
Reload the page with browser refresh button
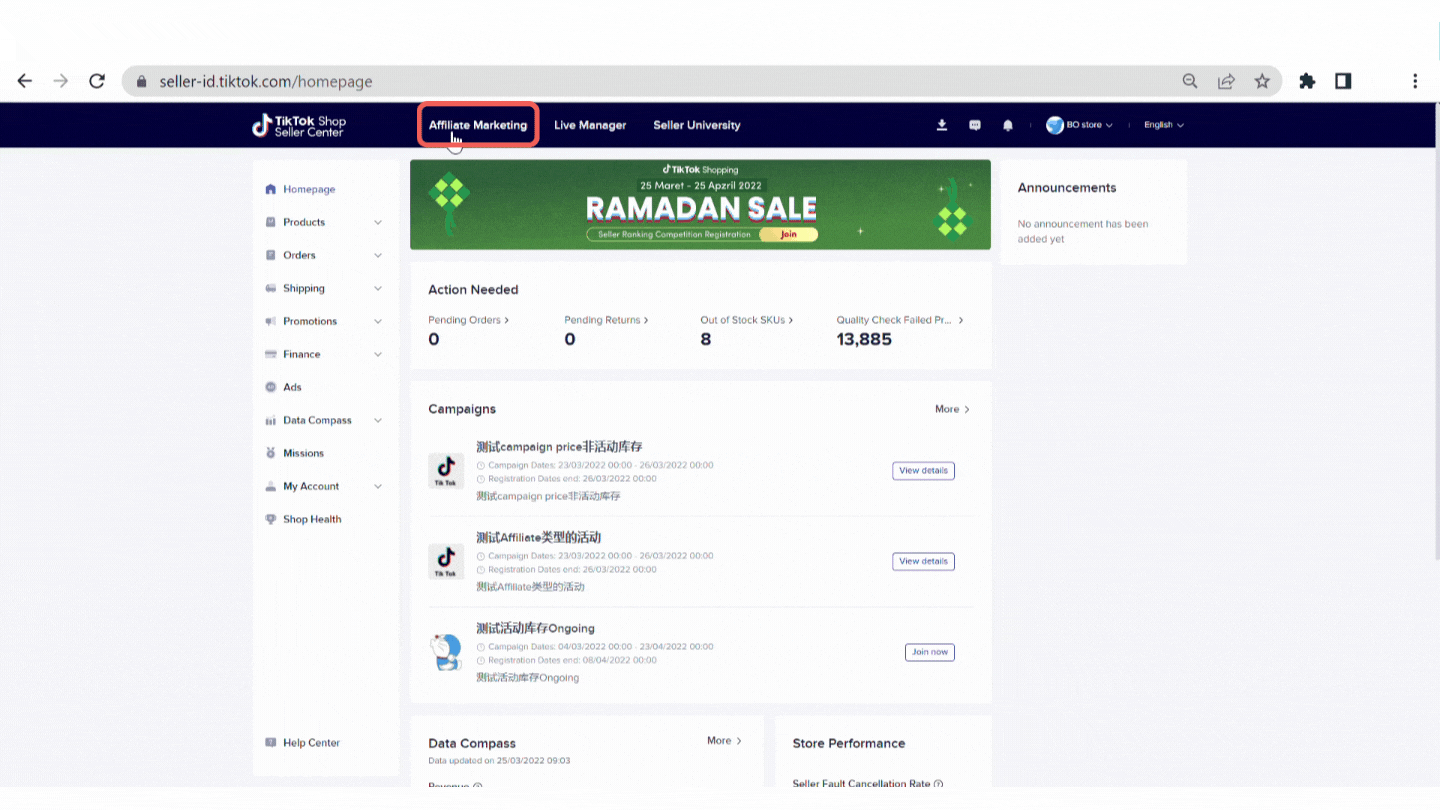[x=97, y=81]
